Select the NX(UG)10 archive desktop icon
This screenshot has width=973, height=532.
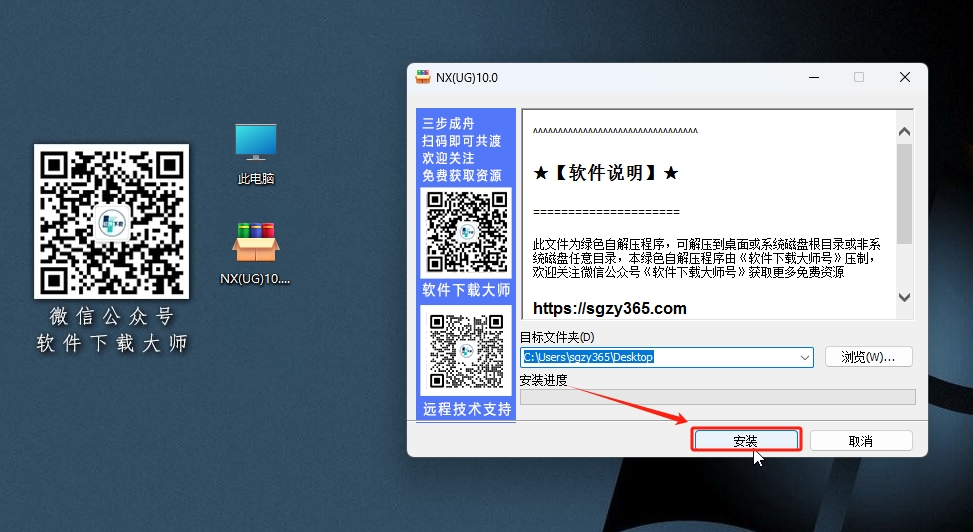tap(255, 253)
